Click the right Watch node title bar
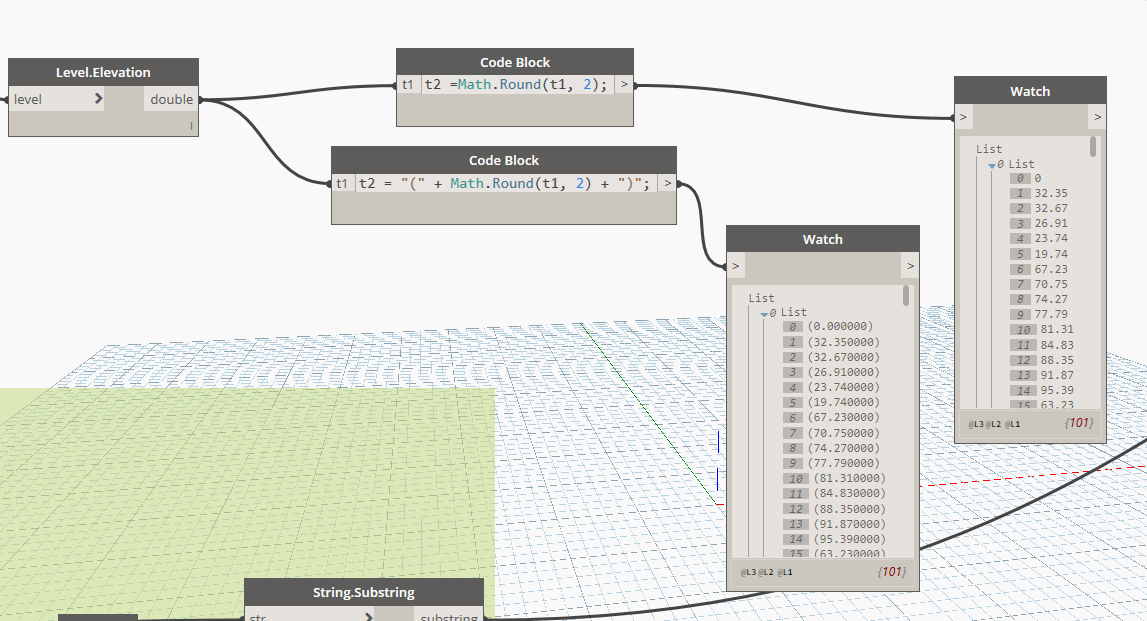1147x621 pixels. point(1030,91)
